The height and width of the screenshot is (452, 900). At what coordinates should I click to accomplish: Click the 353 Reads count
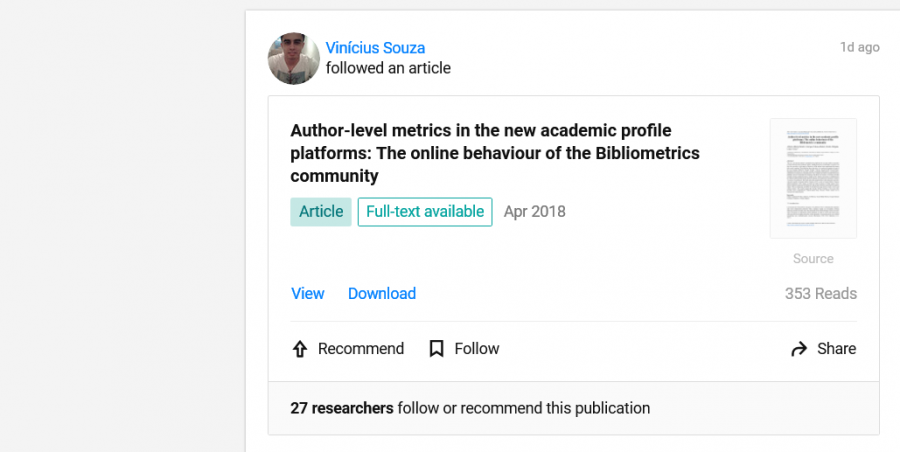click(820, 294)
